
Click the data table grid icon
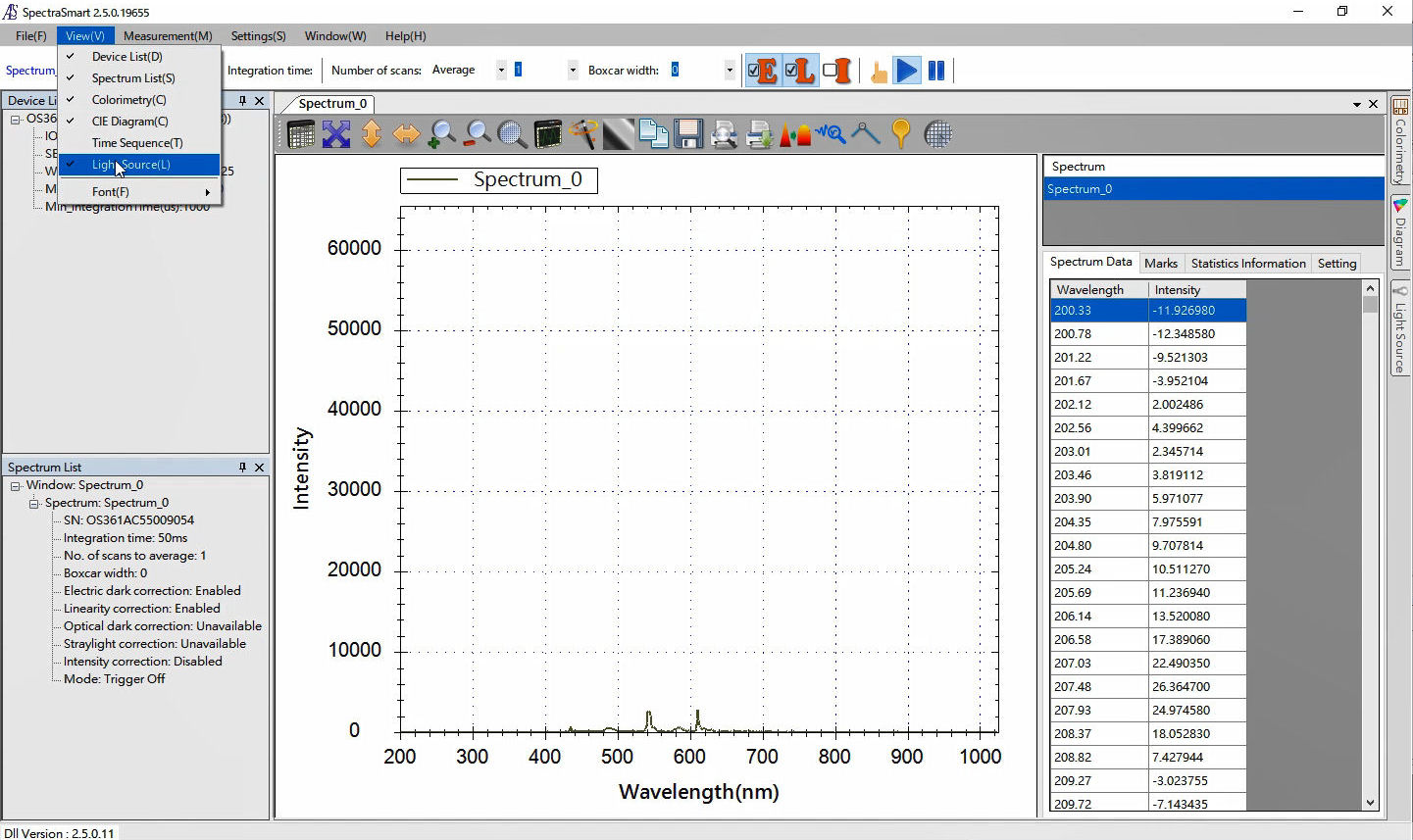coord(301,134)
